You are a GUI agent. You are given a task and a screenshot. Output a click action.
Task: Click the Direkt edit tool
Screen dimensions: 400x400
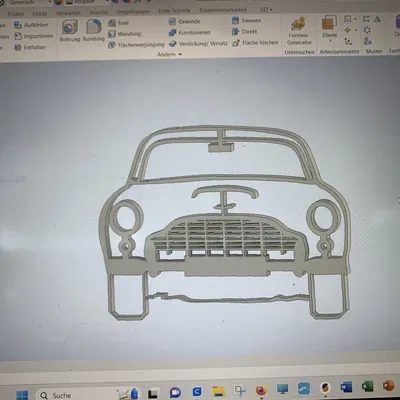(x=244, y=32)
